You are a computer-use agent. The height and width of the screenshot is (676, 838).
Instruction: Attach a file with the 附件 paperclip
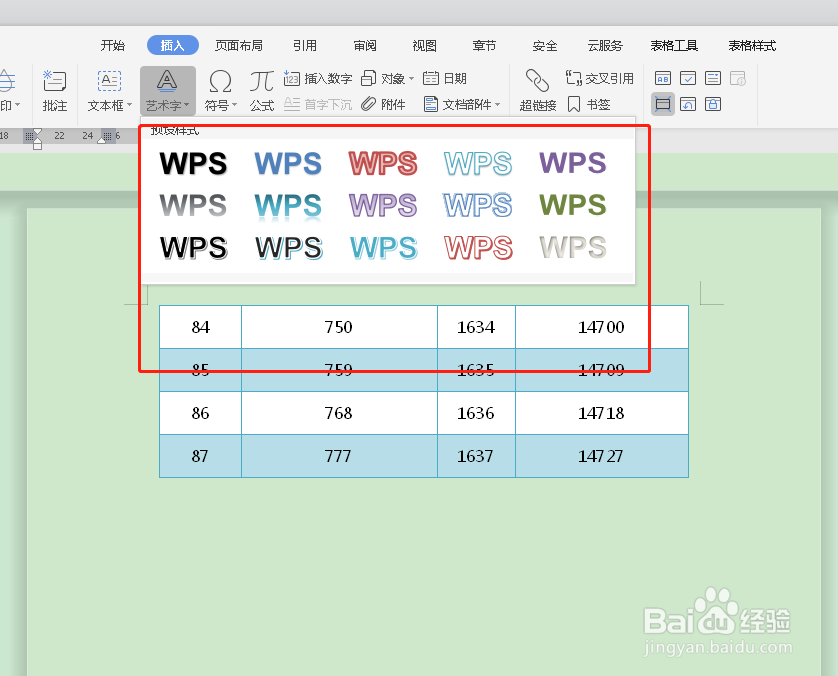coord(383,104)
